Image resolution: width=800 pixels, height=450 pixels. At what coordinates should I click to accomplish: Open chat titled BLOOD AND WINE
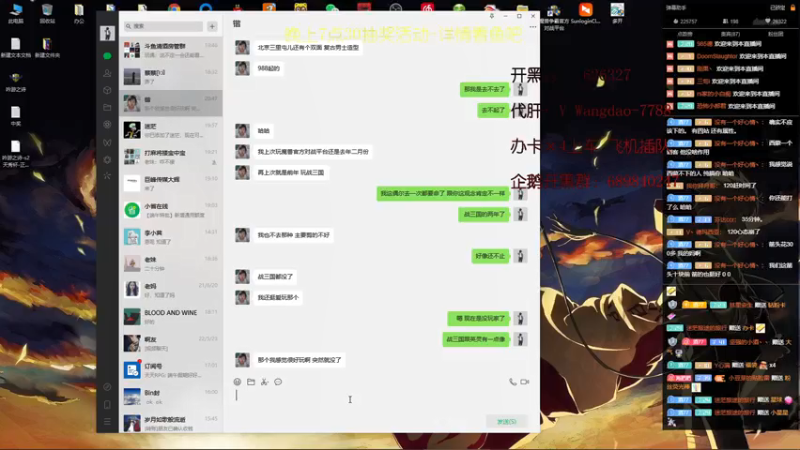pyautogui.click(x=170, y=316)
